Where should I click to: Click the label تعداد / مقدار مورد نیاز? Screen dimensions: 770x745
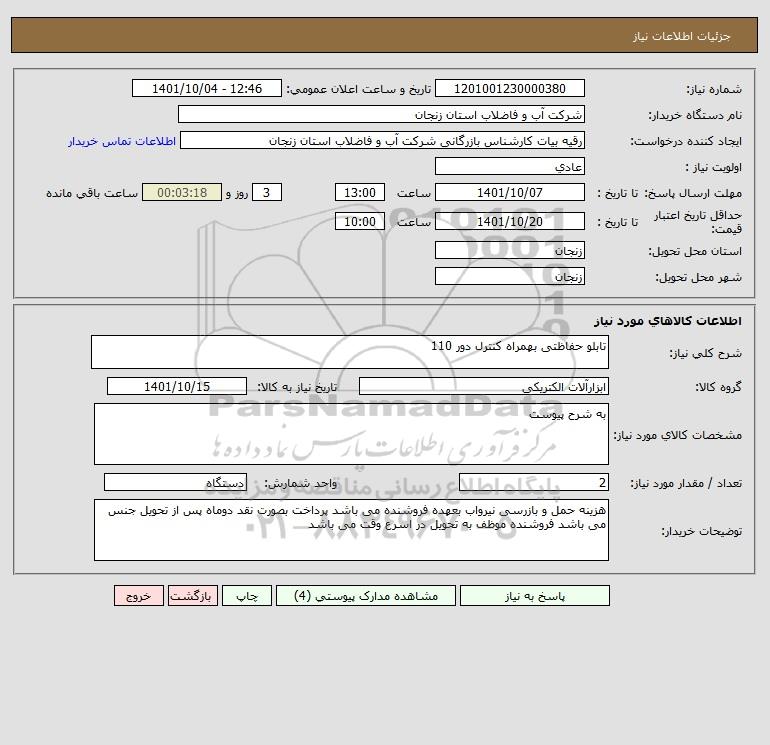click(x=686, y=483)
